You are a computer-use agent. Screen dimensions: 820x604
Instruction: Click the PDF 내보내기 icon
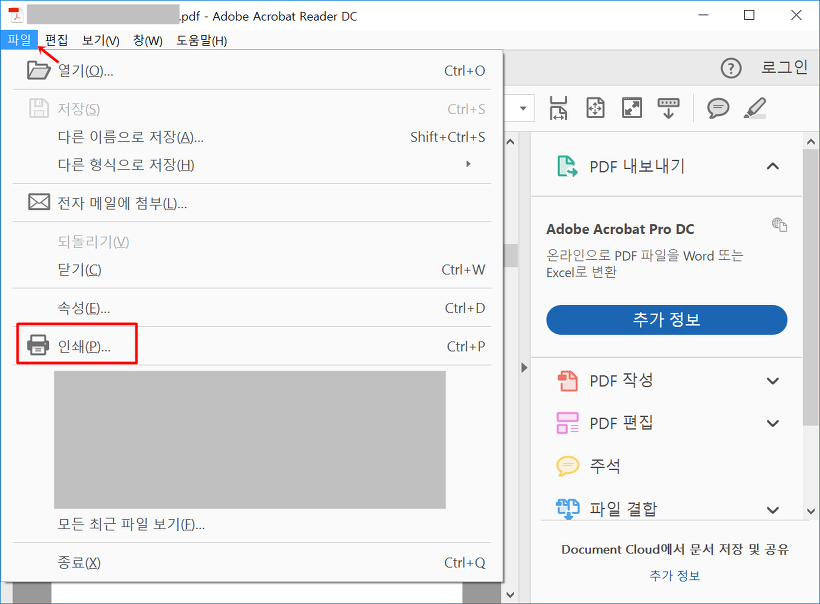click(x=567, y=166)
